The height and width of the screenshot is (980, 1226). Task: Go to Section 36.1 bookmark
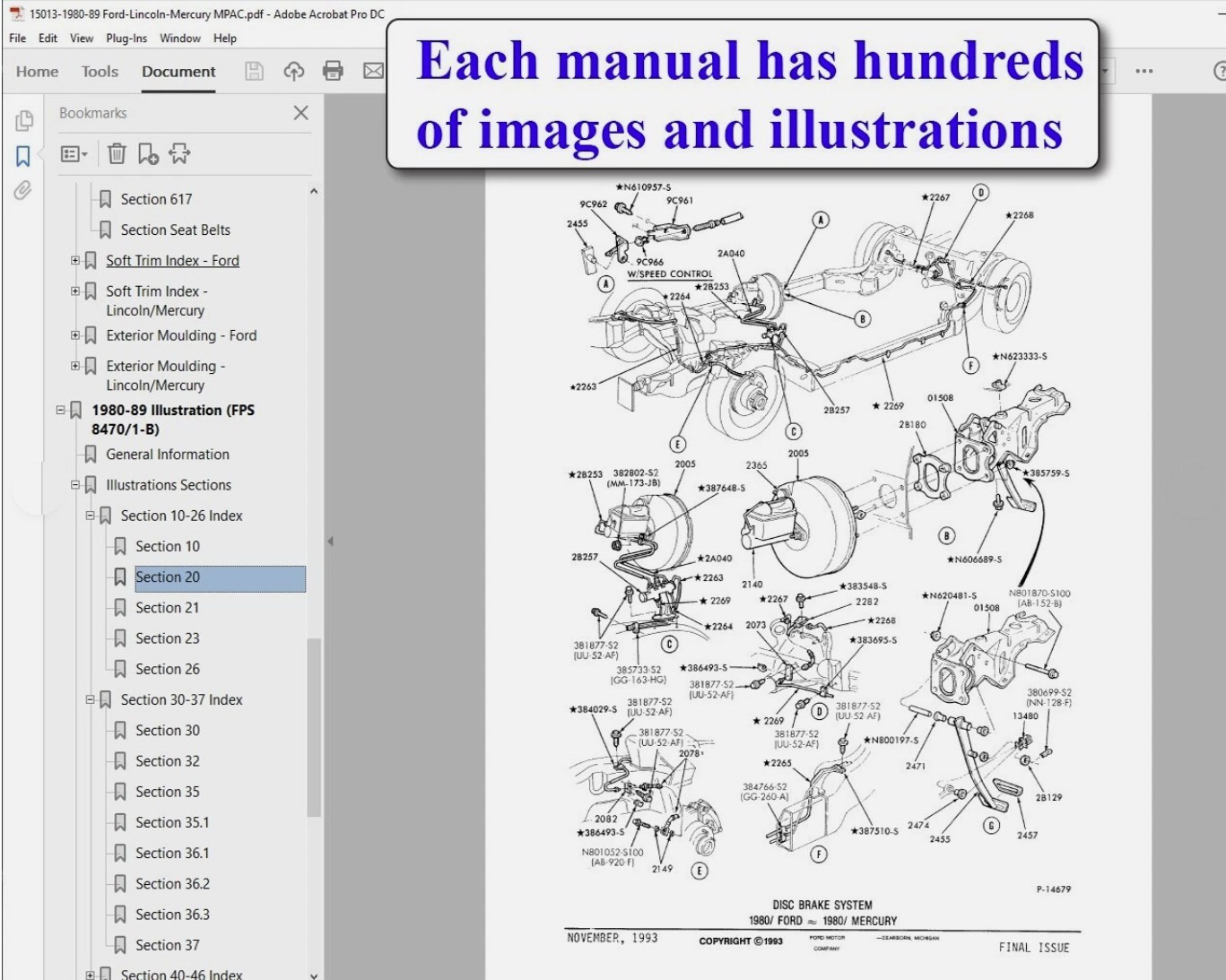pyautogui.click(x=171, y=853)
